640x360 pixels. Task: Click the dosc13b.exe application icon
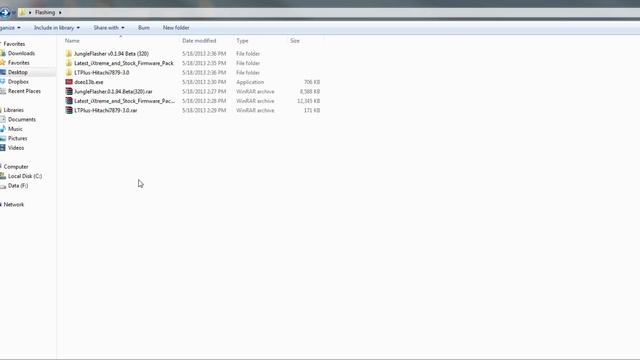(x=69, y=82)
